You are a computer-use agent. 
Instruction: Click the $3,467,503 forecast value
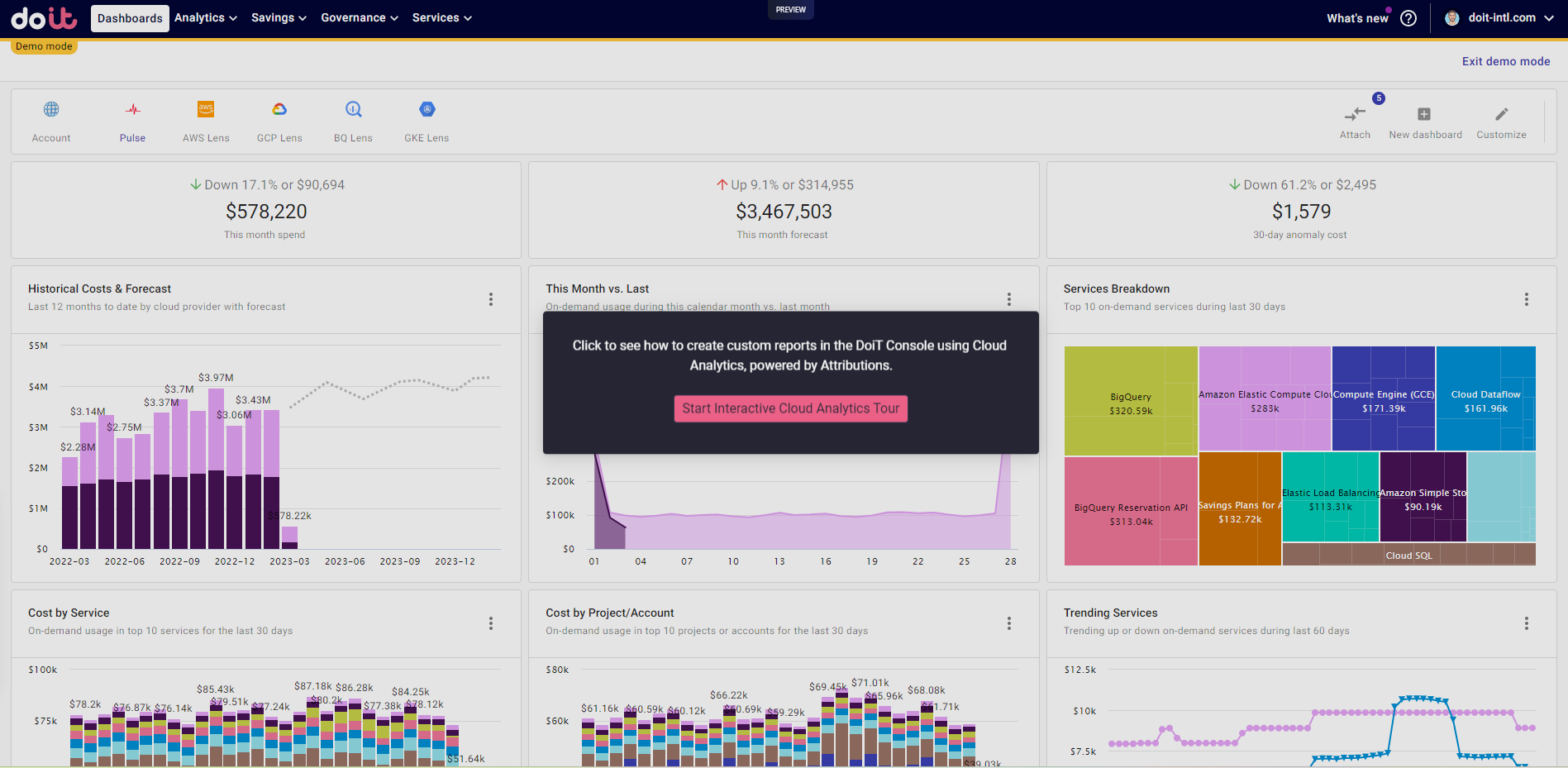[784, 212]
